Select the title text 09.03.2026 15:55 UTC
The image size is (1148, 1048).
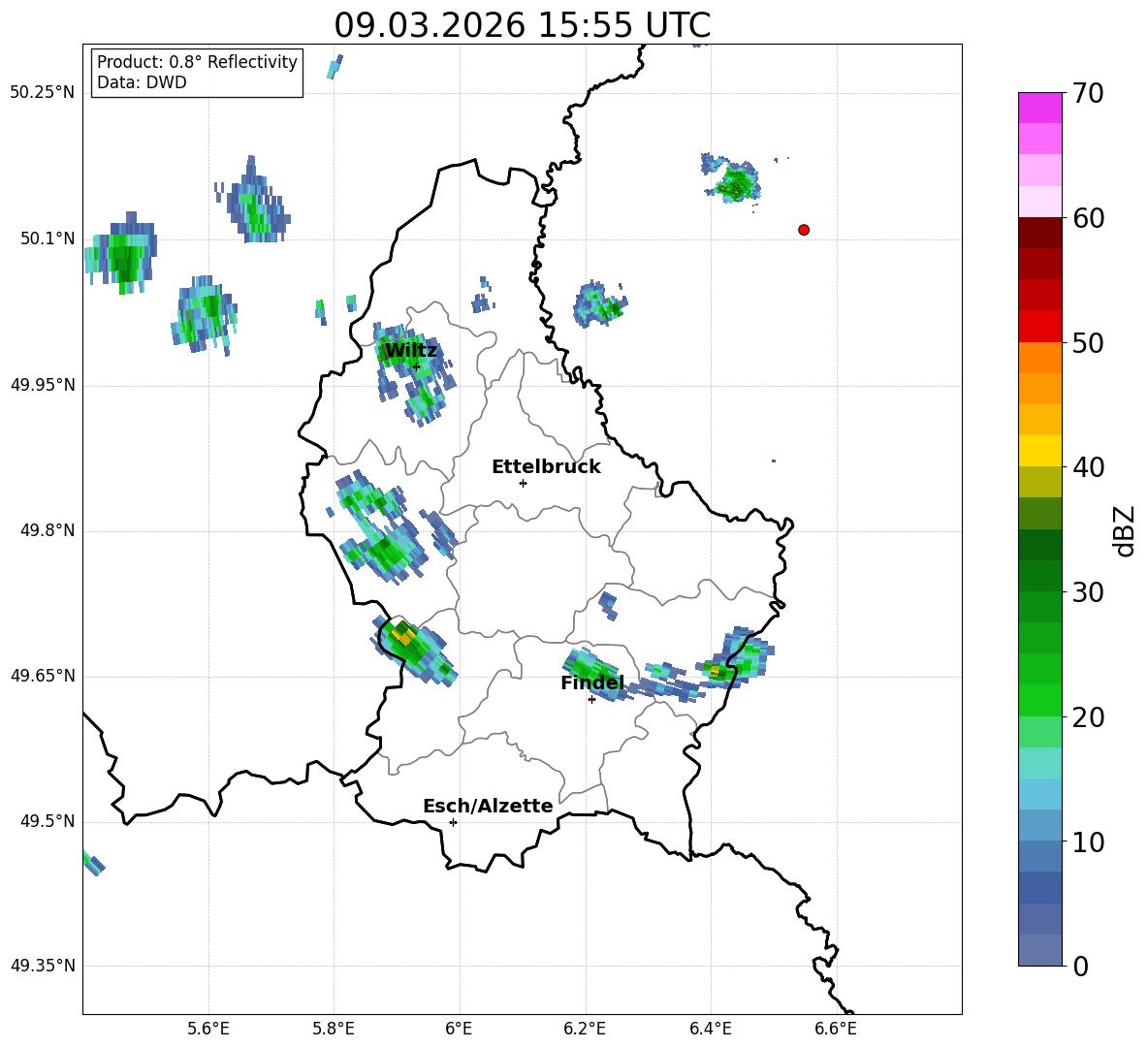(522, 25)
